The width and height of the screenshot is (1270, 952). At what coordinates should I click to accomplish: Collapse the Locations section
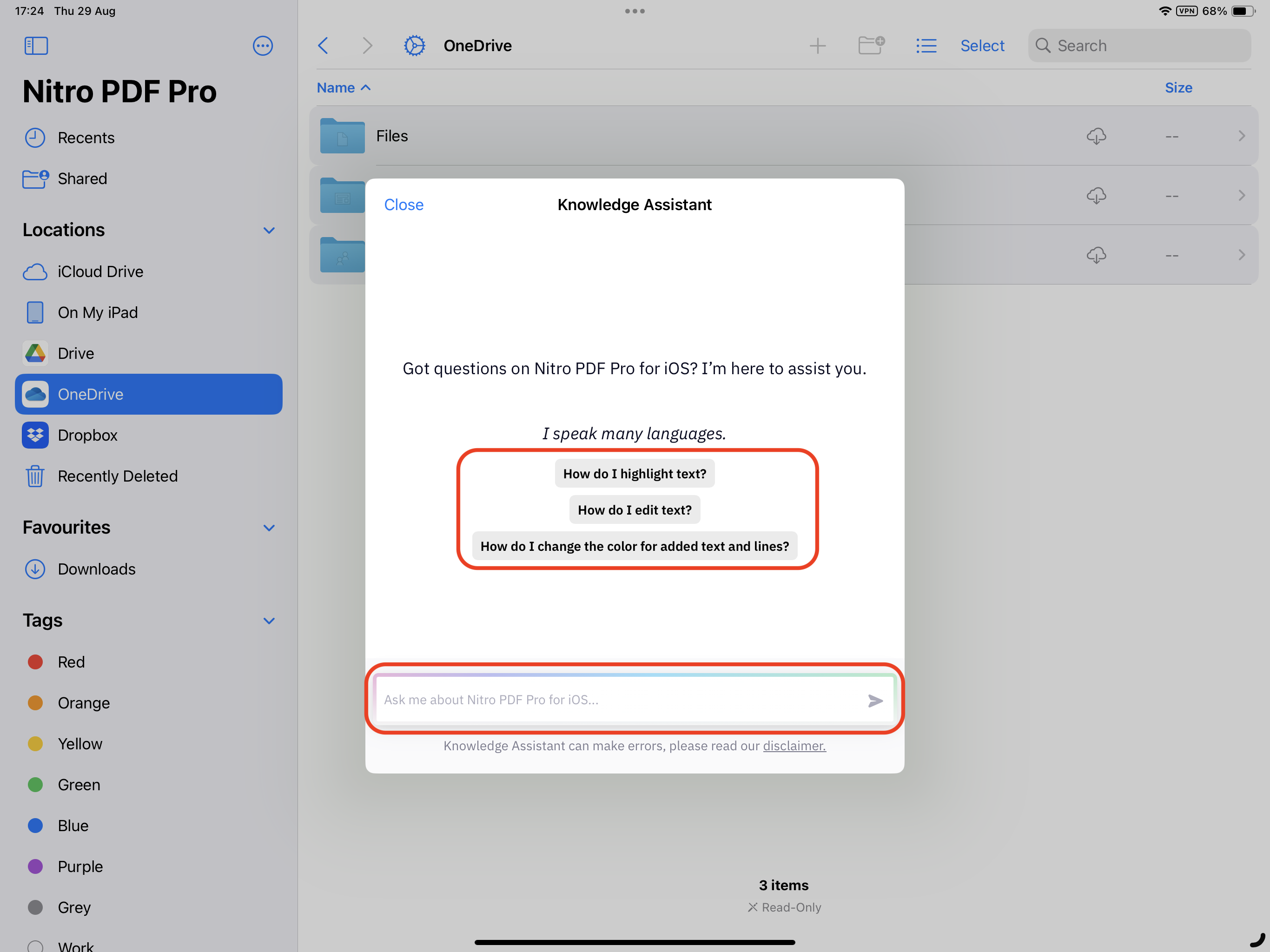tap(269, 230)
